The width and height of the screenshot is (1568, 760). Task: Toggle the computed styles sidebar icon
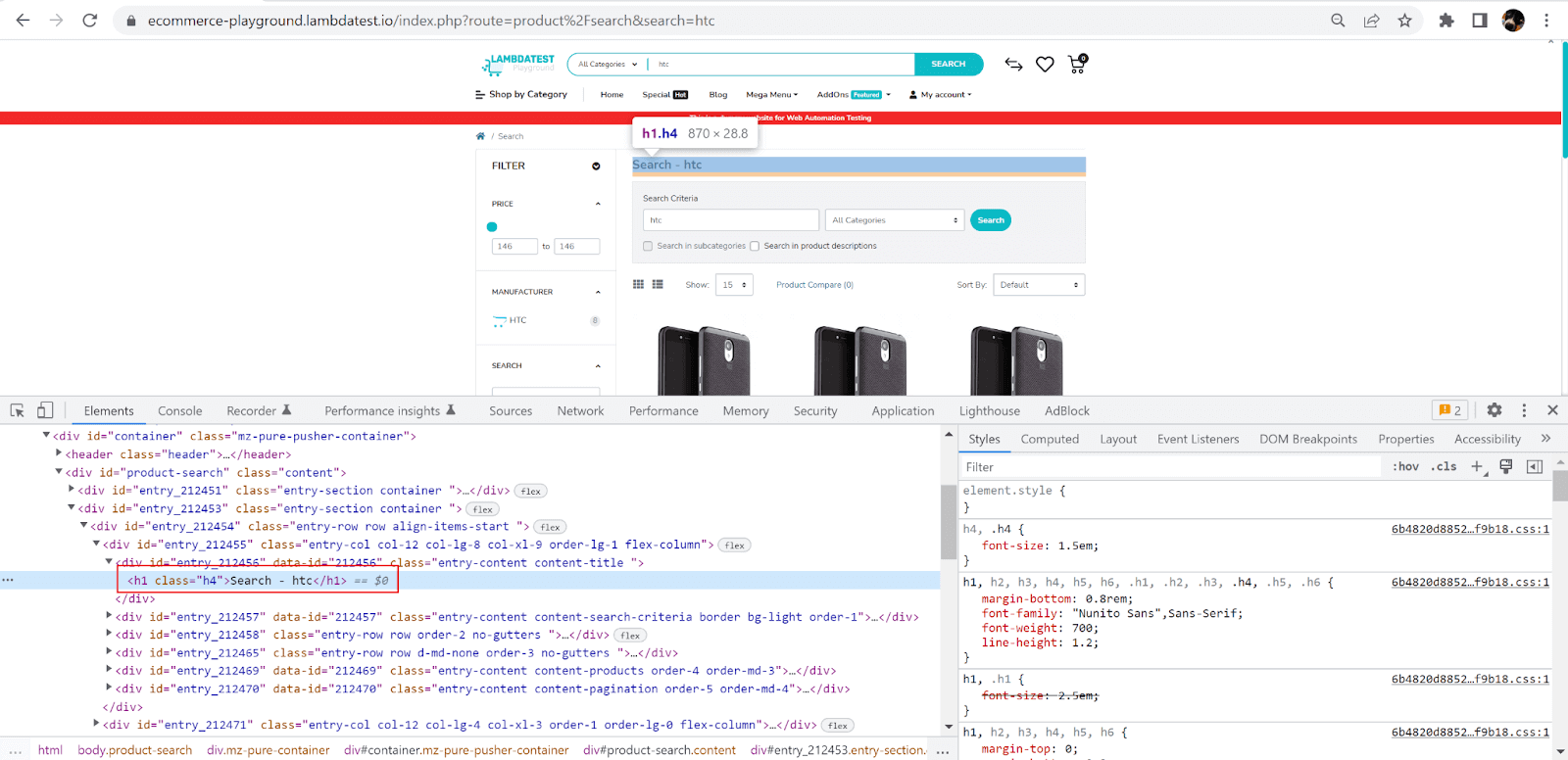(1535, 466)
